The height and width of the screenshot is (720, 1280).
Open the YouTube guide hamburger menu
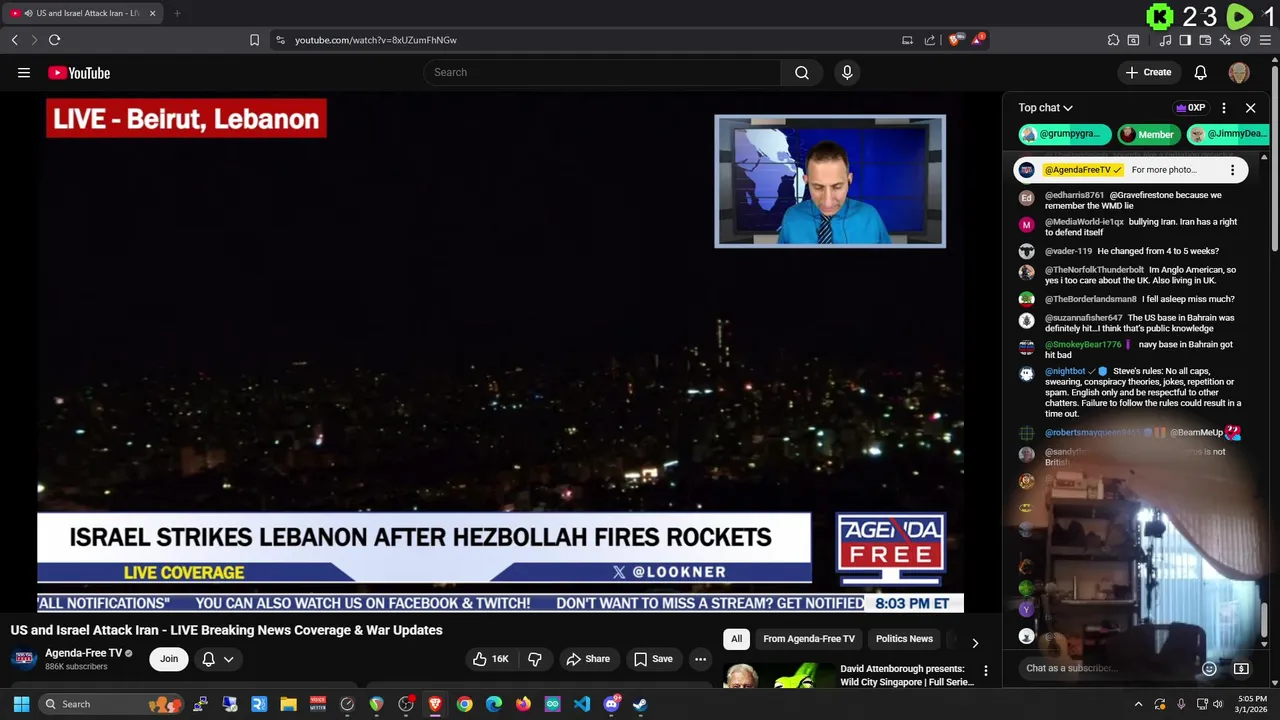(24, 72)
